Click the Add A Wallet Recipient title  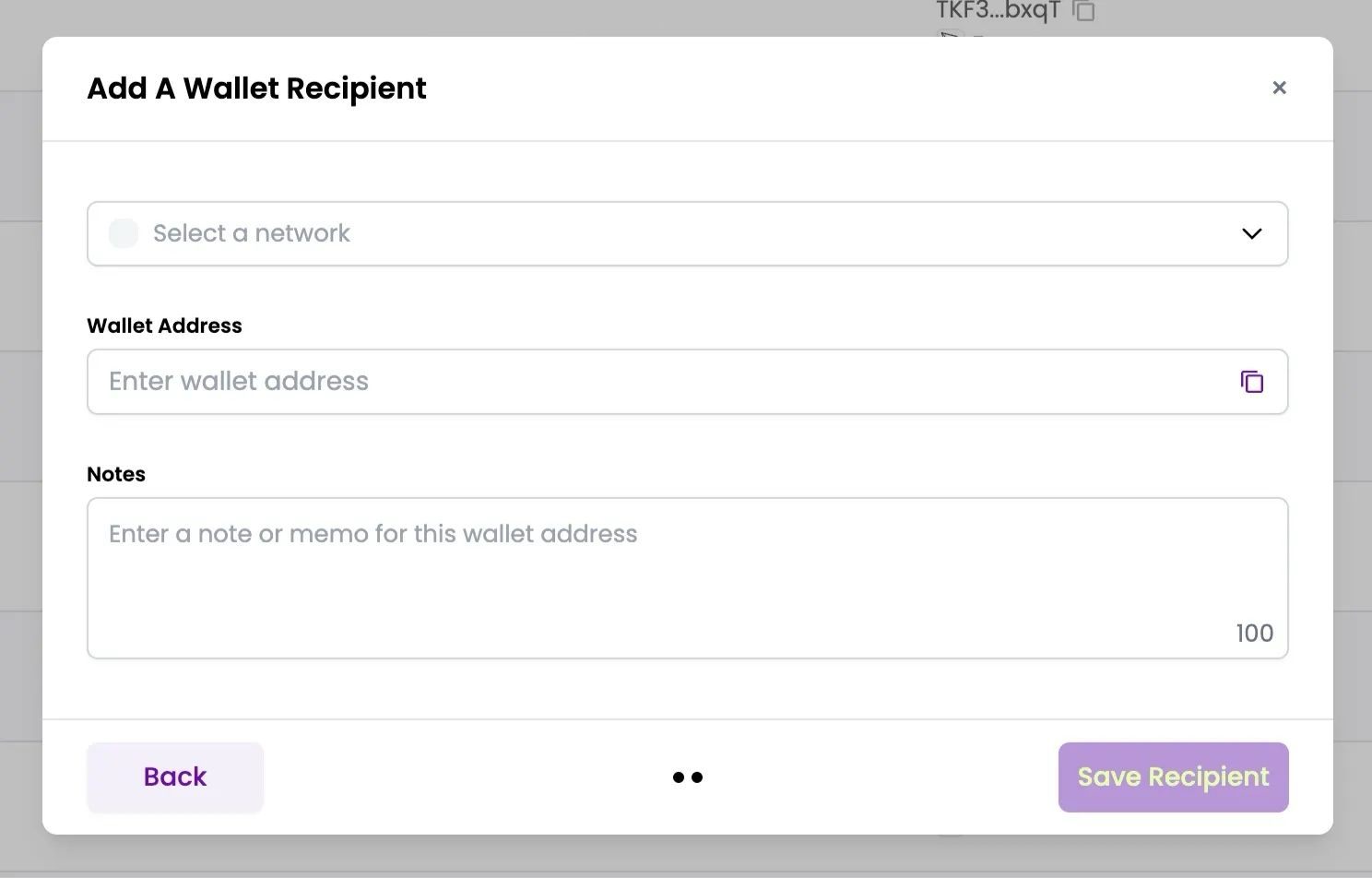click(256, 89)
